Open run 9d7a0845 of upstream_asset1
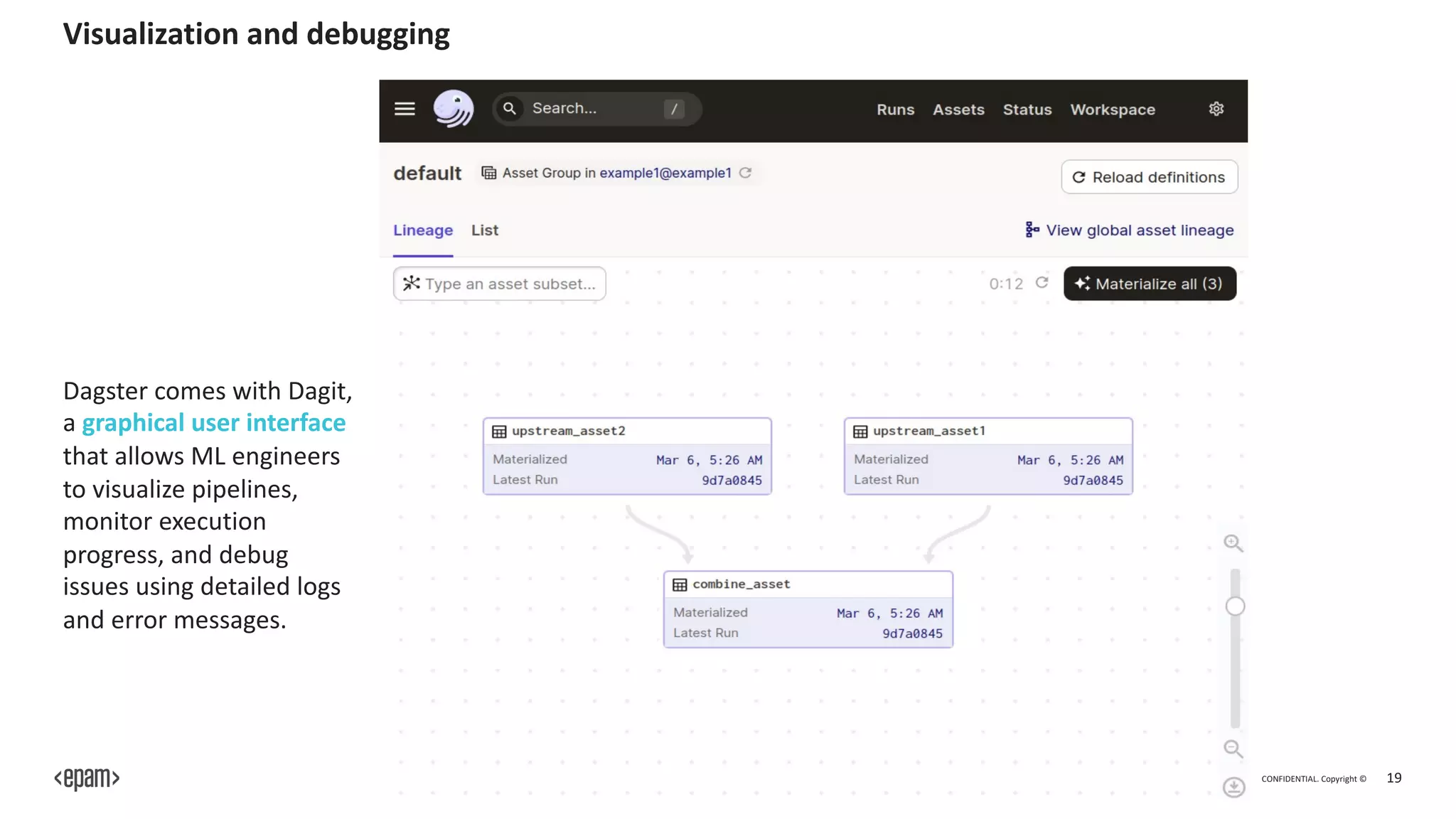The height and width of the screenshot is (819, 1456). point(1093,481)
